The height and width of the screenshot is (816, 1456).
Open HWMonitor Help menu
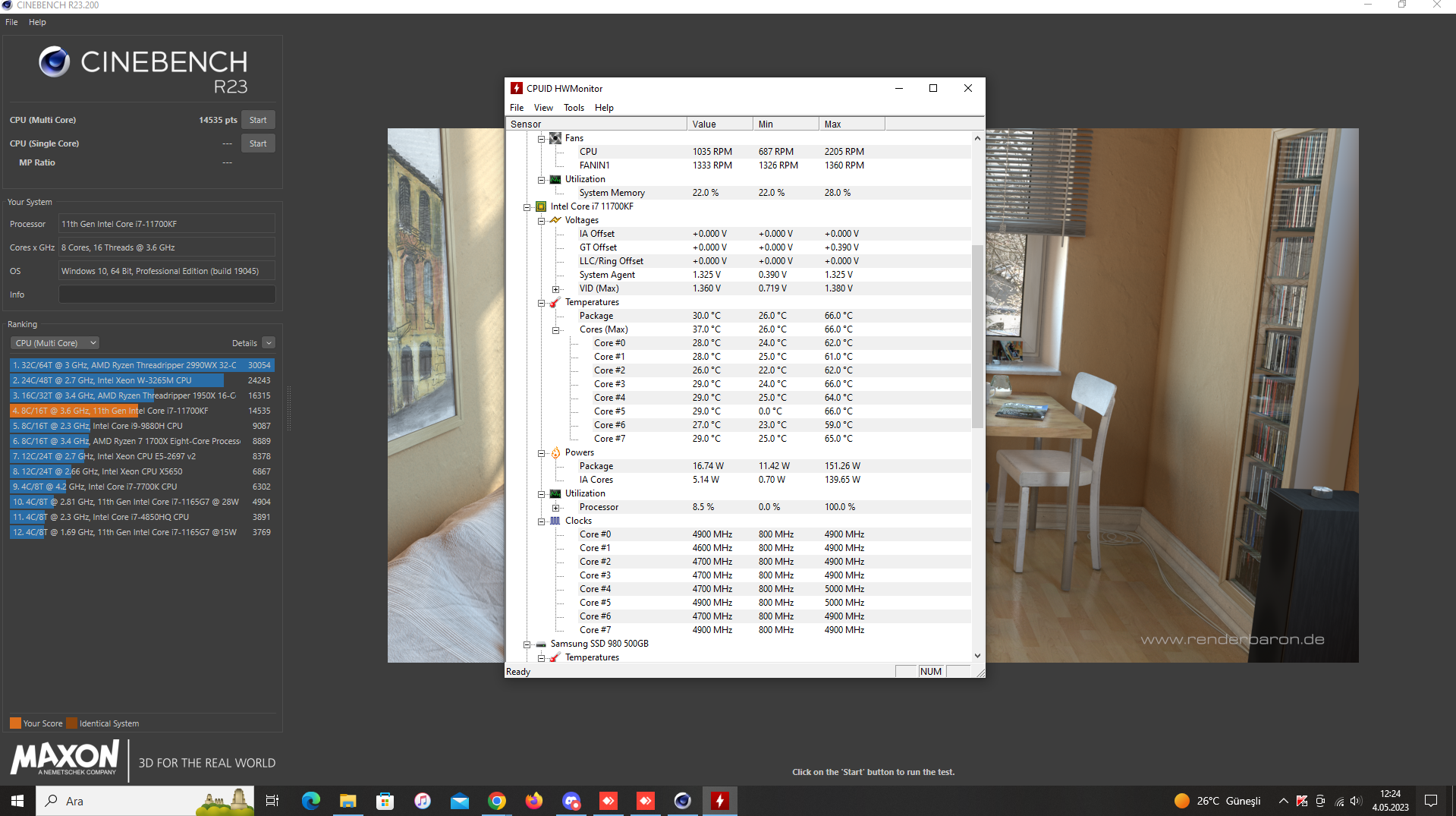coord(604,108)
